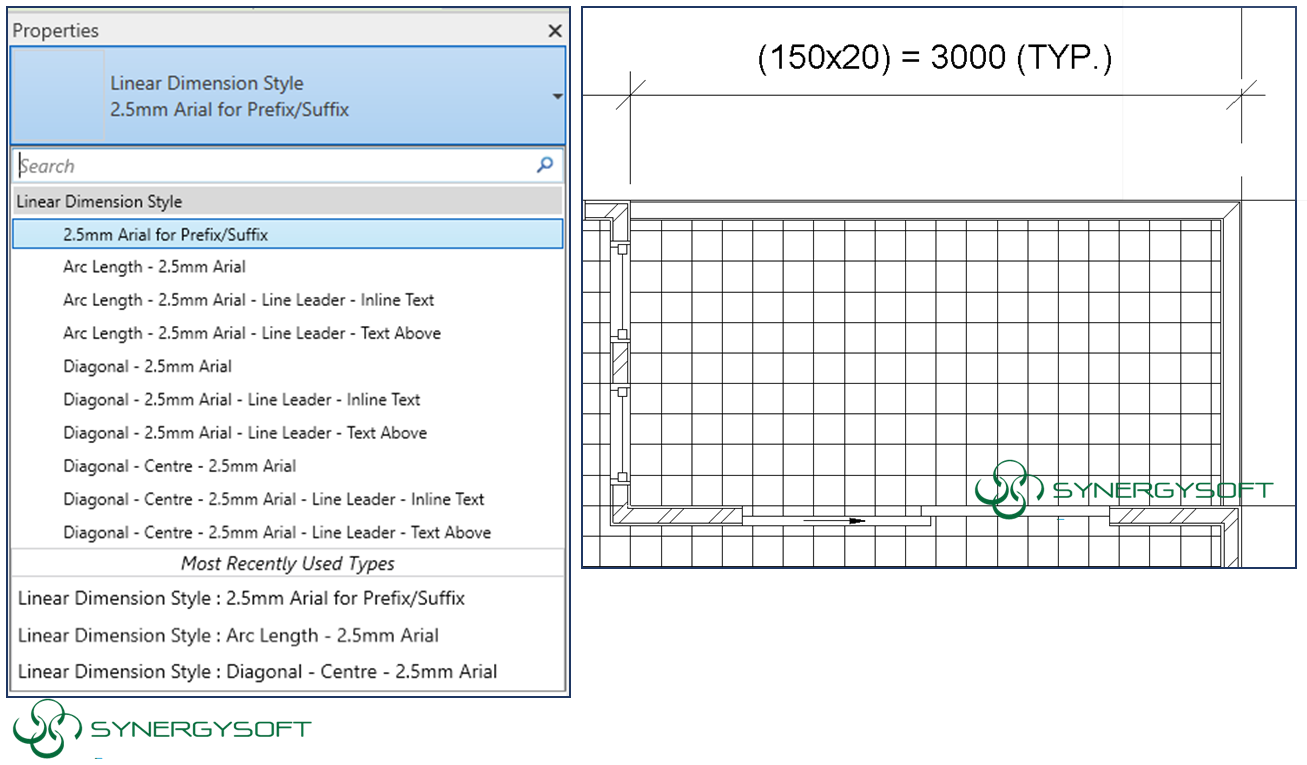Select Diagonal - 2.5mm Arial style
1307x765 pixels.
pos(147,366)
